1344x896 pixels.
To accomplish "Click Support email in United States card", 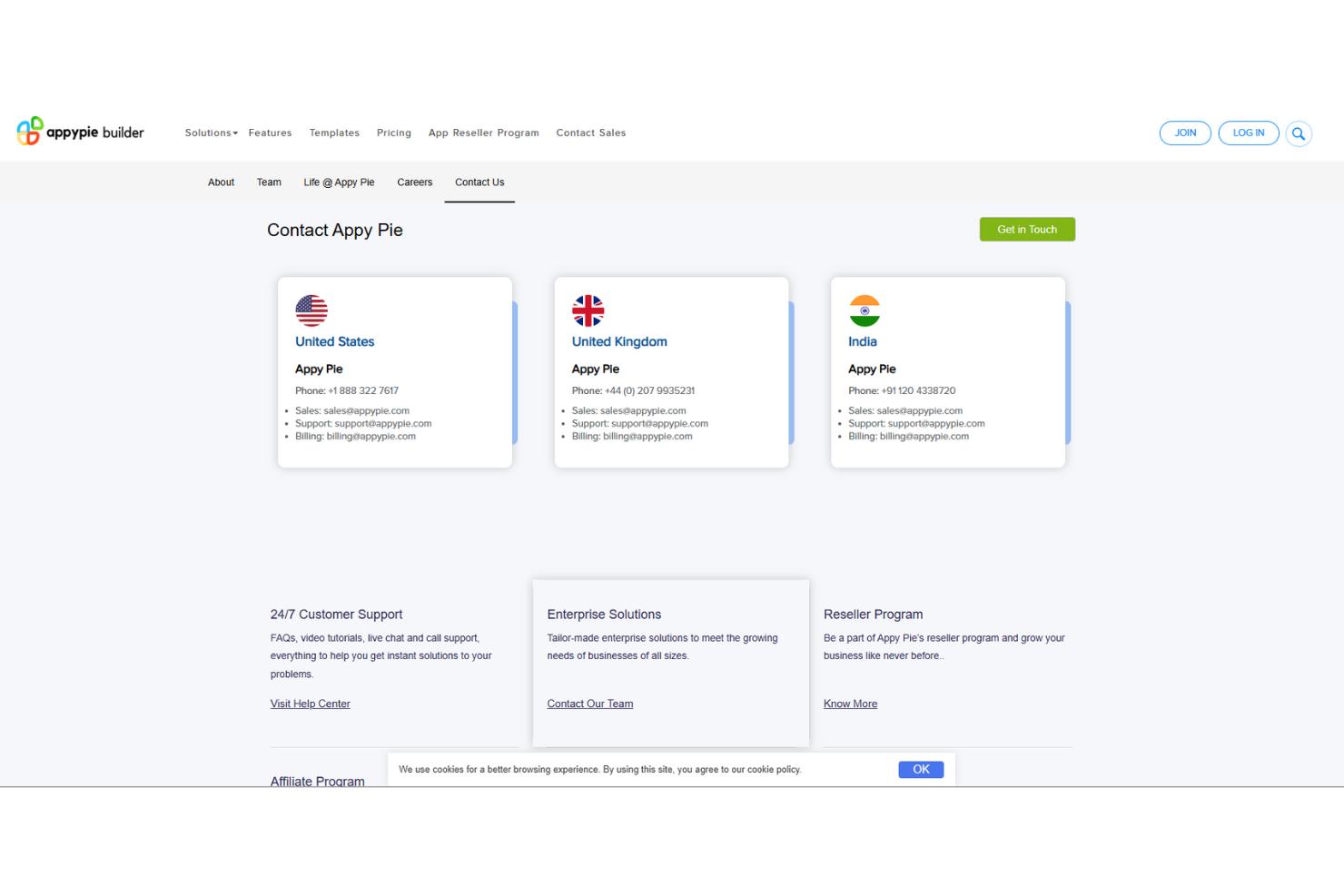I will [383, 423].
